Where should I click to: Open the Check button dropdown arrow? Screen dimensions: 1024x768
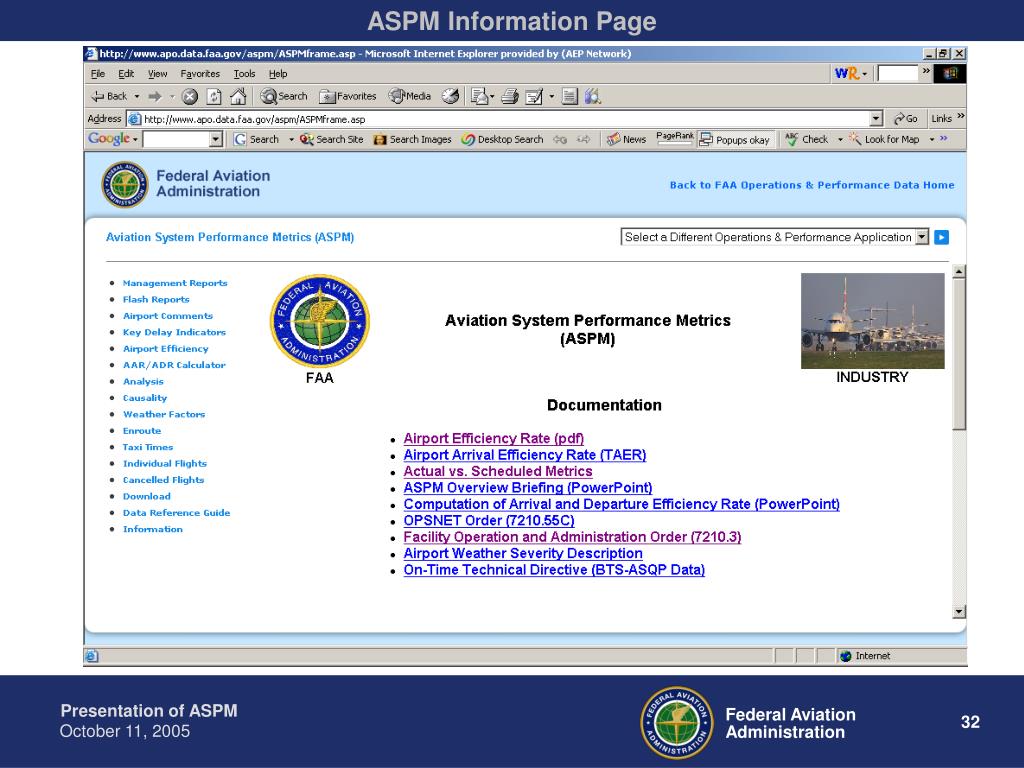[840, 139]
